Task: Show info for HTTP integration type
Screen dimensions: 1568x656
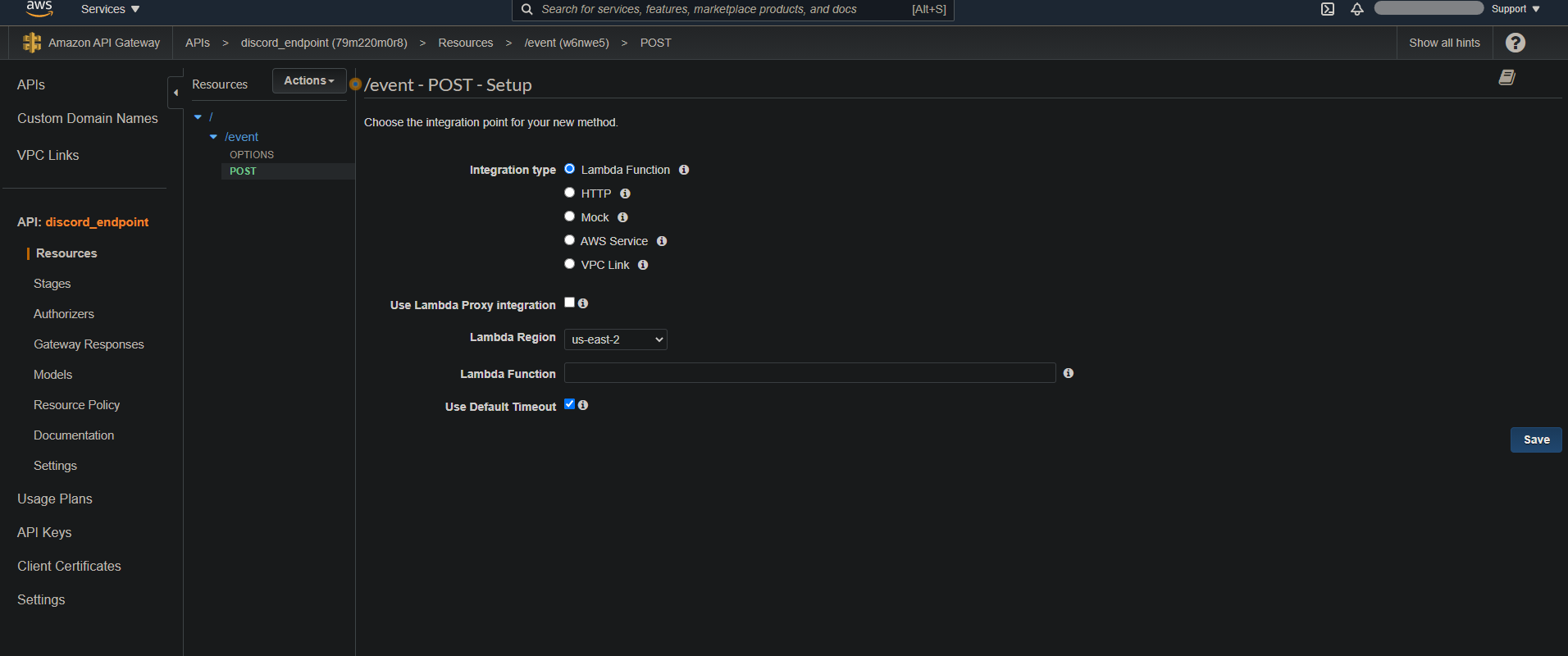Action: click(625, 194)
